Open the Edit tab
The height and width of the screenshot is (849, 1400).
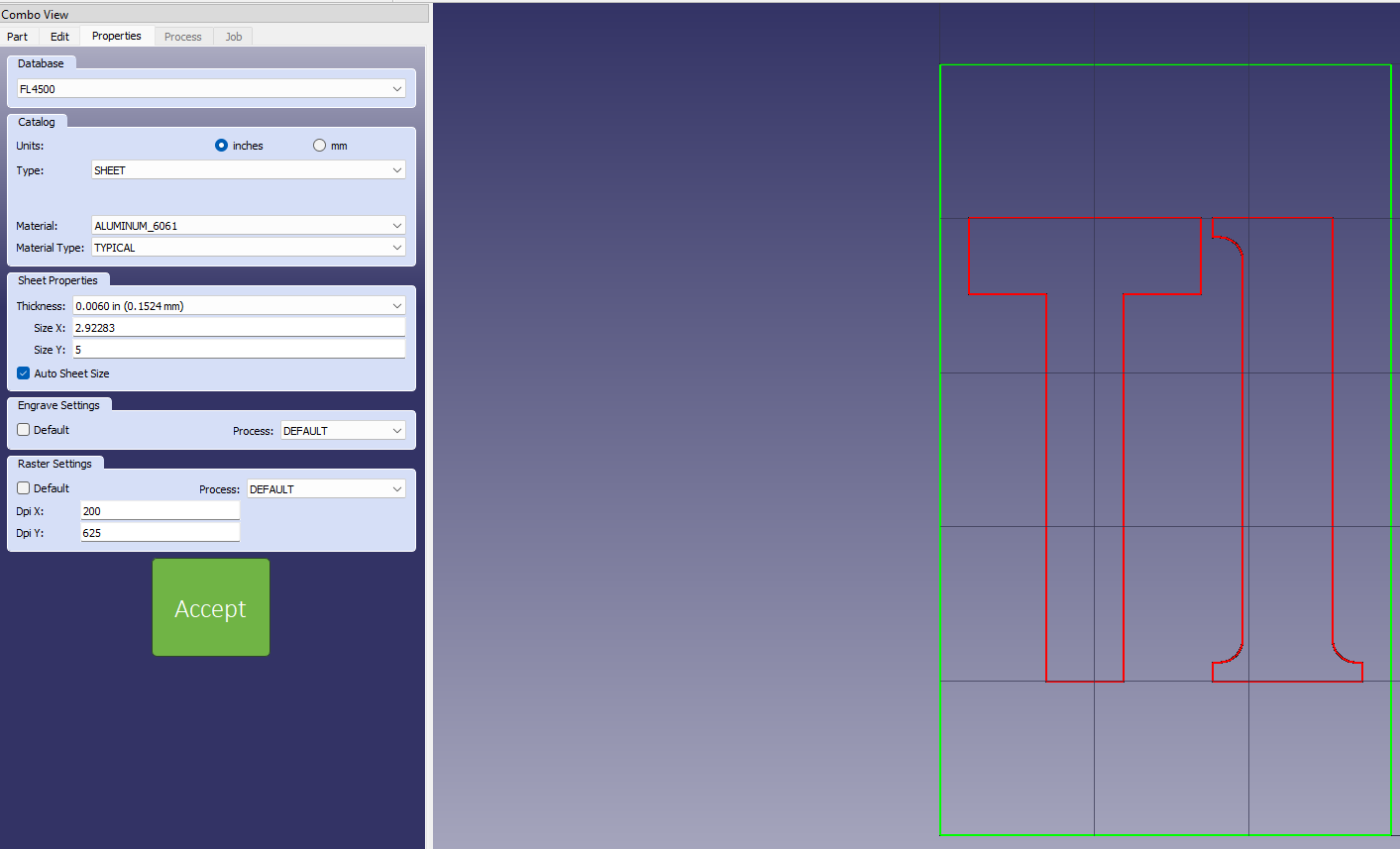(59, 37)
